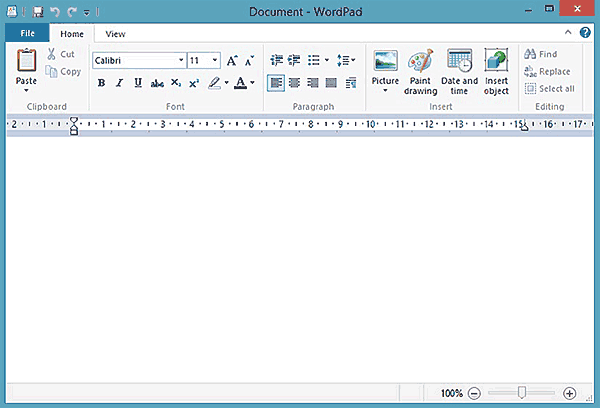This screenshot has width=600, height=408.
Task: Click the Cut scissors icon
Action: point(50,54)
